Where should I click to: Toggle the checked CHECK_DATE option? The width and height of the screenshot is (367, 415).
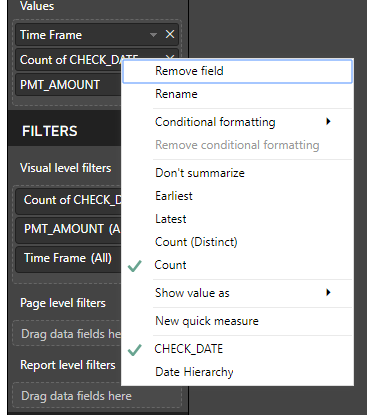pyautogui.click(x=237, y=349)
